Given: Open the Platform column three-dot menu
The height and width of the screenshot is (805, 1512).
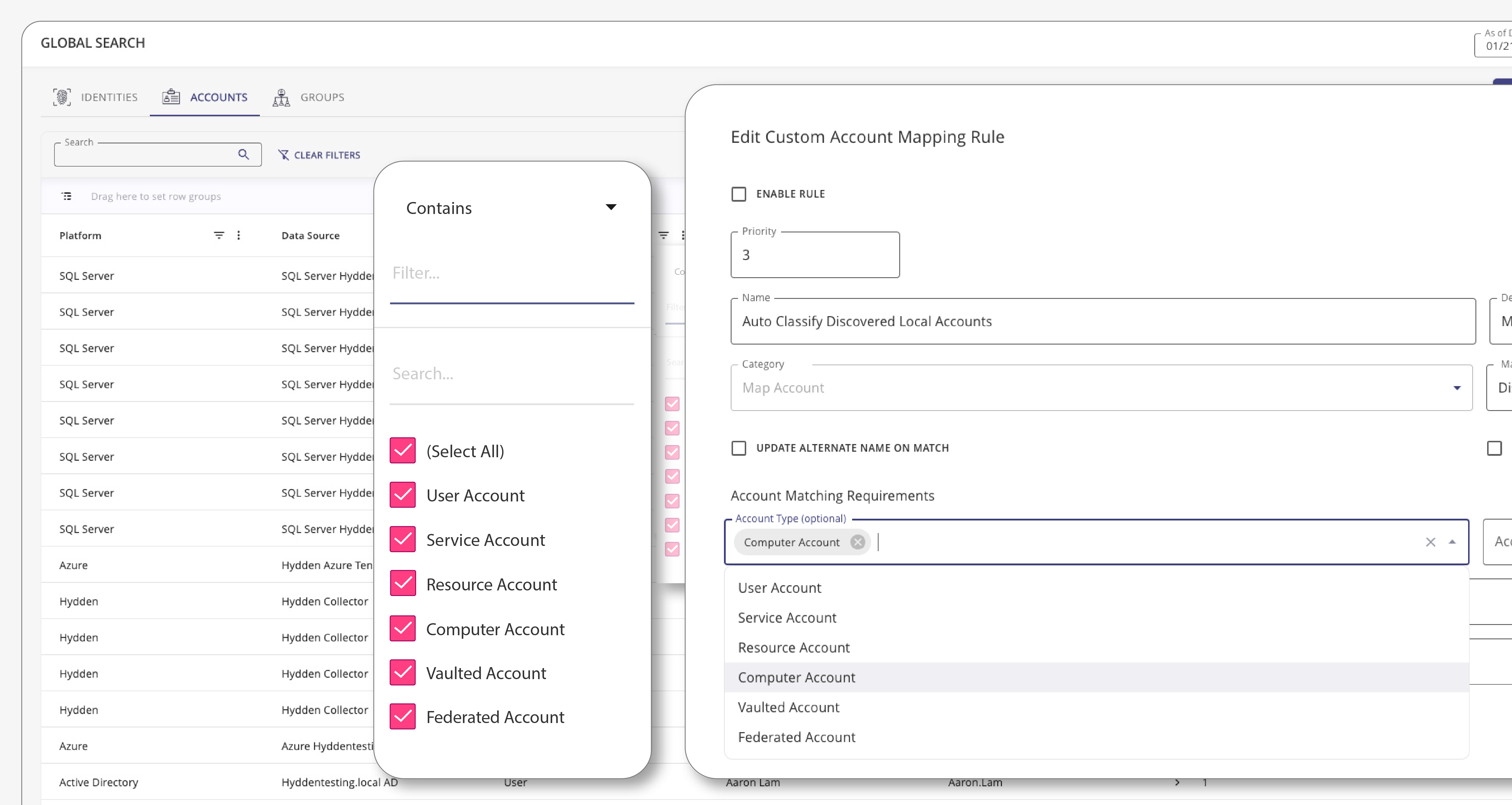Looking at the screenshot, I should pyautogui.click(x=238, y=235).
